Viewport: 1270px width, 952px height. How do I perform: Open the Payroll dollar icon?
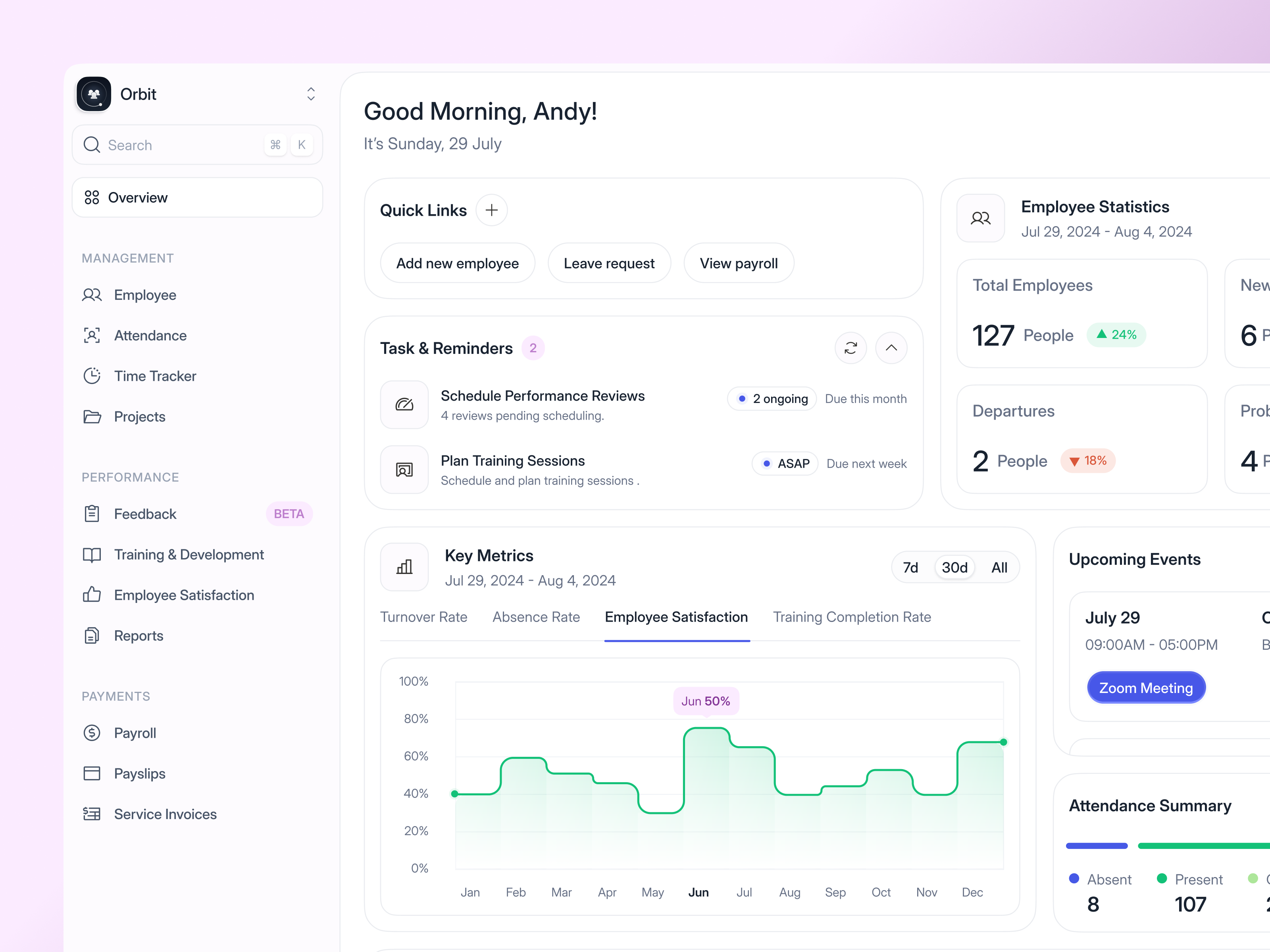[x=92, y=733]
